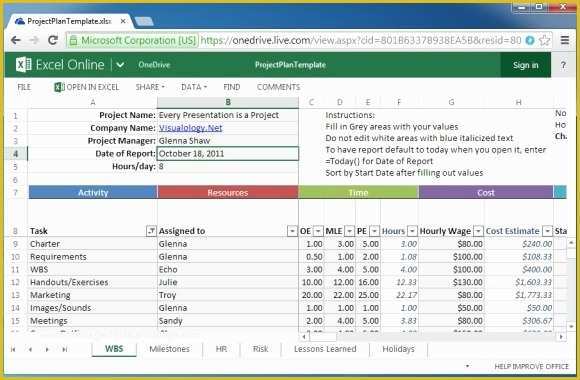Image resolution: width=580 pixels, height=380 pixels.
Task: Click the vertical scrollbar down arrow
Action: (x=571, y=326)
